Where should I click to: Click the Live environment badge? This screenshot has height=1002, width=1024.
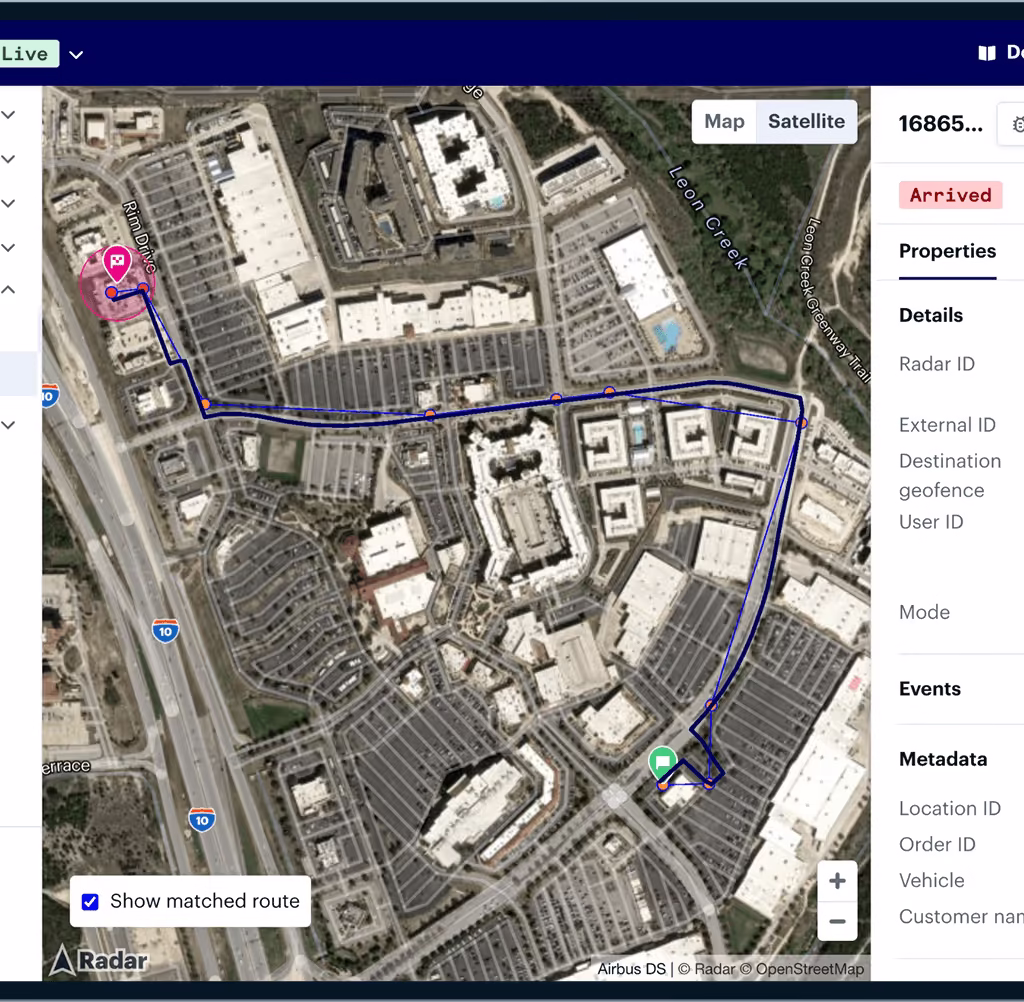tap(29, 54)
